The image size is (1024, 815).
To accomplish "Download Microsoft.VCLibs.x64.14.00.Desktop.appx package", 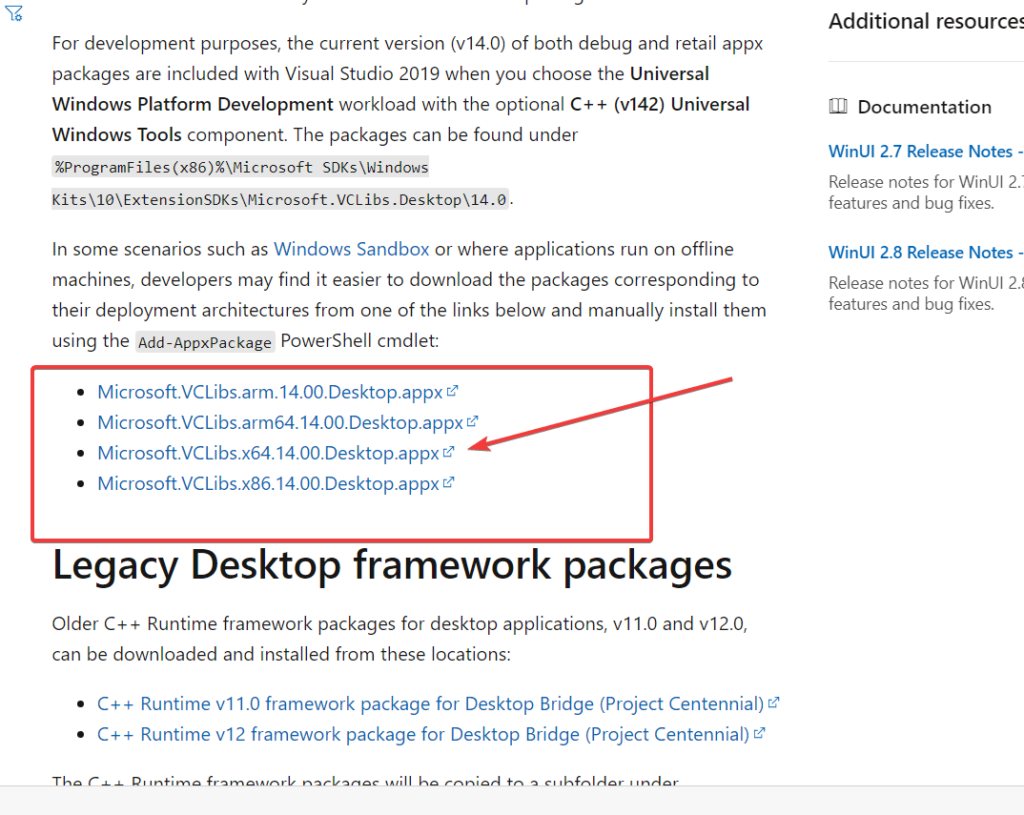I will [268, 452].
